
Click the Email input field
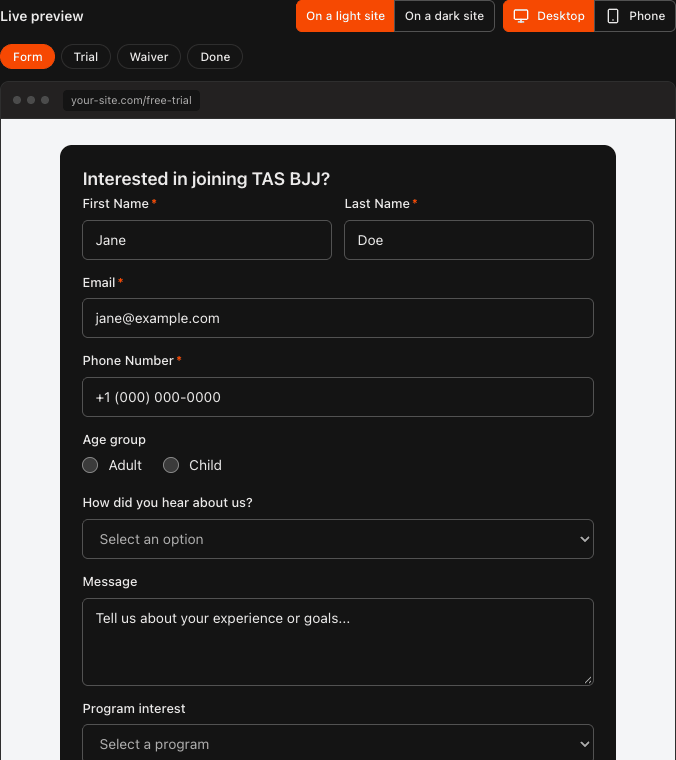(338, 318)
